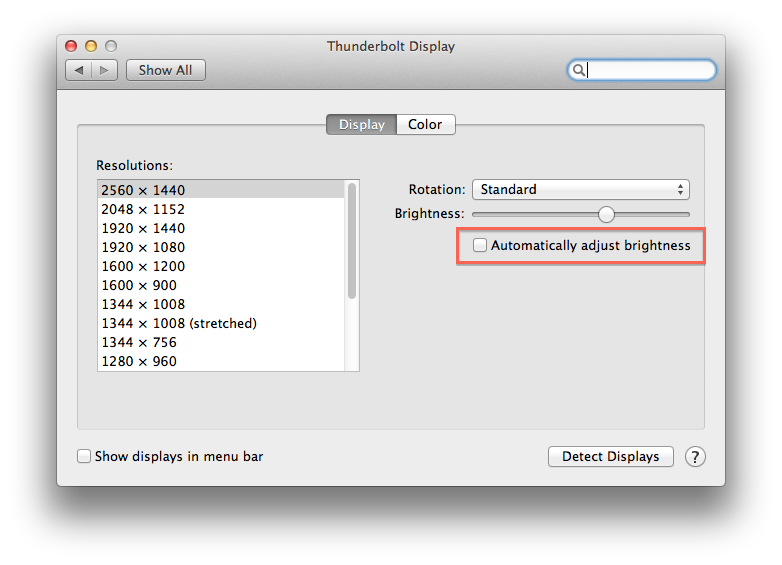Viewport: 782px width, 565px height.
Task: Select resolution 1920 × 1440
Action: point(221,228)
